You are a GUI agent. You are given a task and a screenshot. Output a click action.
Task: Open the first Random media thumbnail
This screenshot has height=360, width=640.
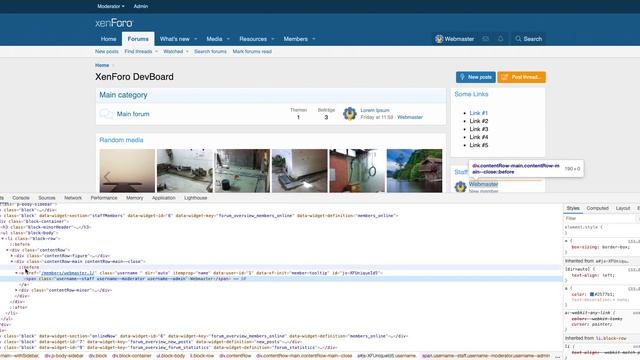tap(127, 171)
